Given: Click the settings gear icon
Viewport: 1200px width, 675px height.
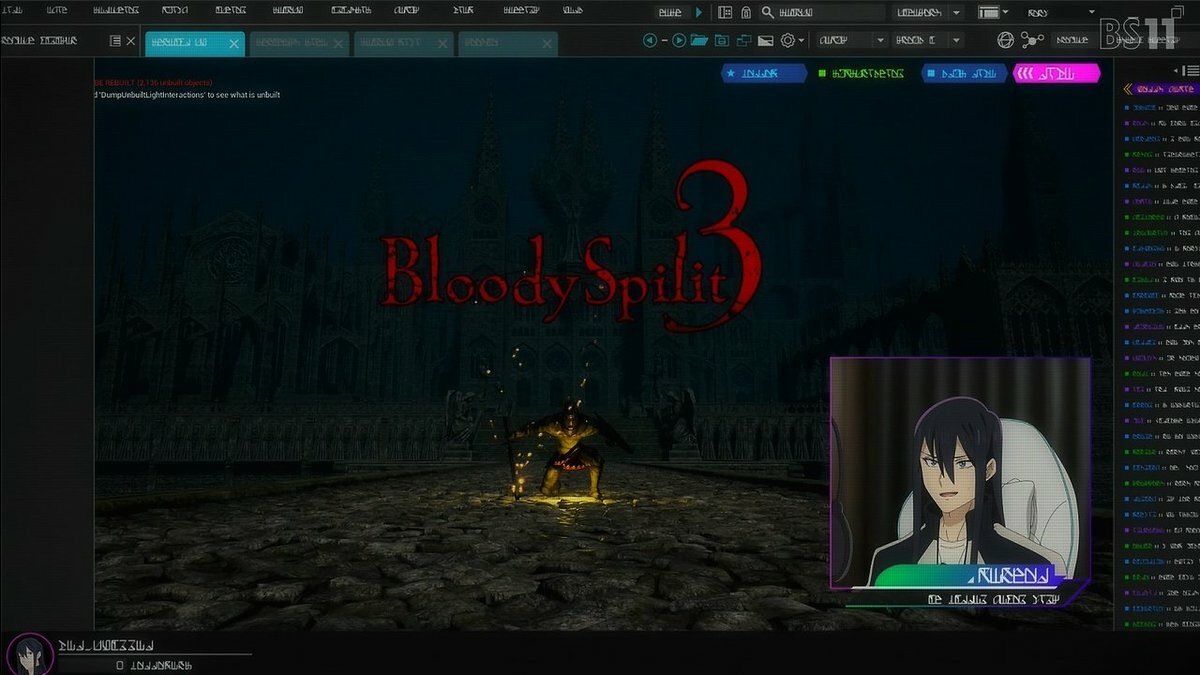Looking at the screenshot, I should [788, 41].
